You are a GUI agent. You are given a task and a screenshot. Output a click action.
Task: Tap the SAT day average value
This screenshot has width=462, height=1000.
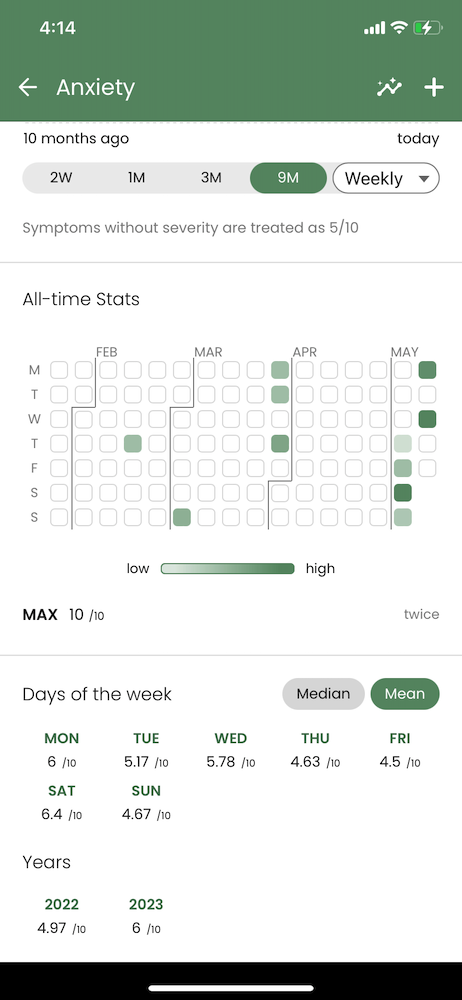(62, 814)
